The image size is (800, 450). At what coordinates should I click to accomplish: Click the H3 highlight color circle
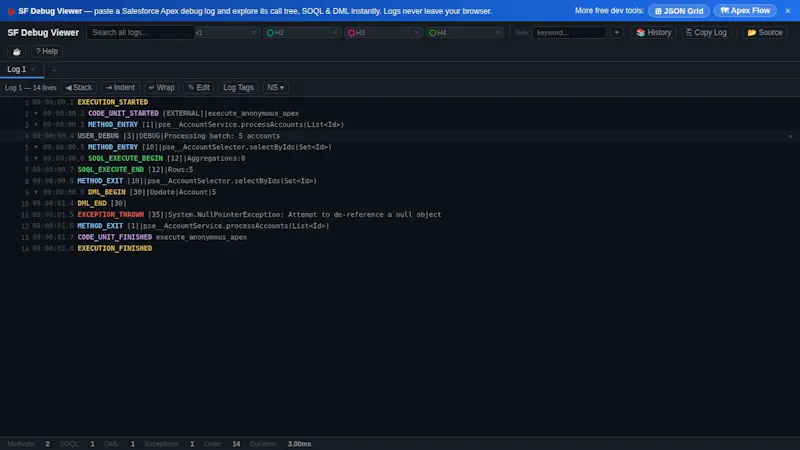[x=352, y=33]
